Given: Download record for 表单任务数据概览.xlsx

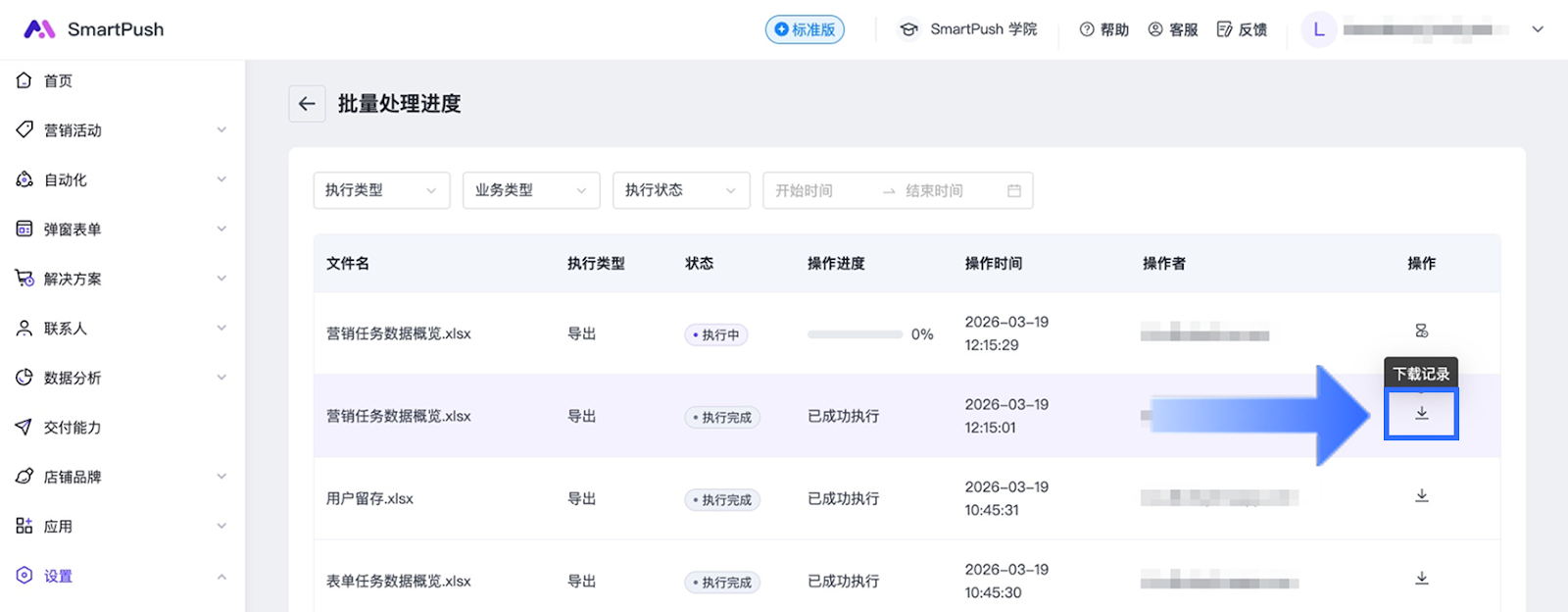Looking at the screenshot, I should pyautogui.click(x=1421, y=579).
